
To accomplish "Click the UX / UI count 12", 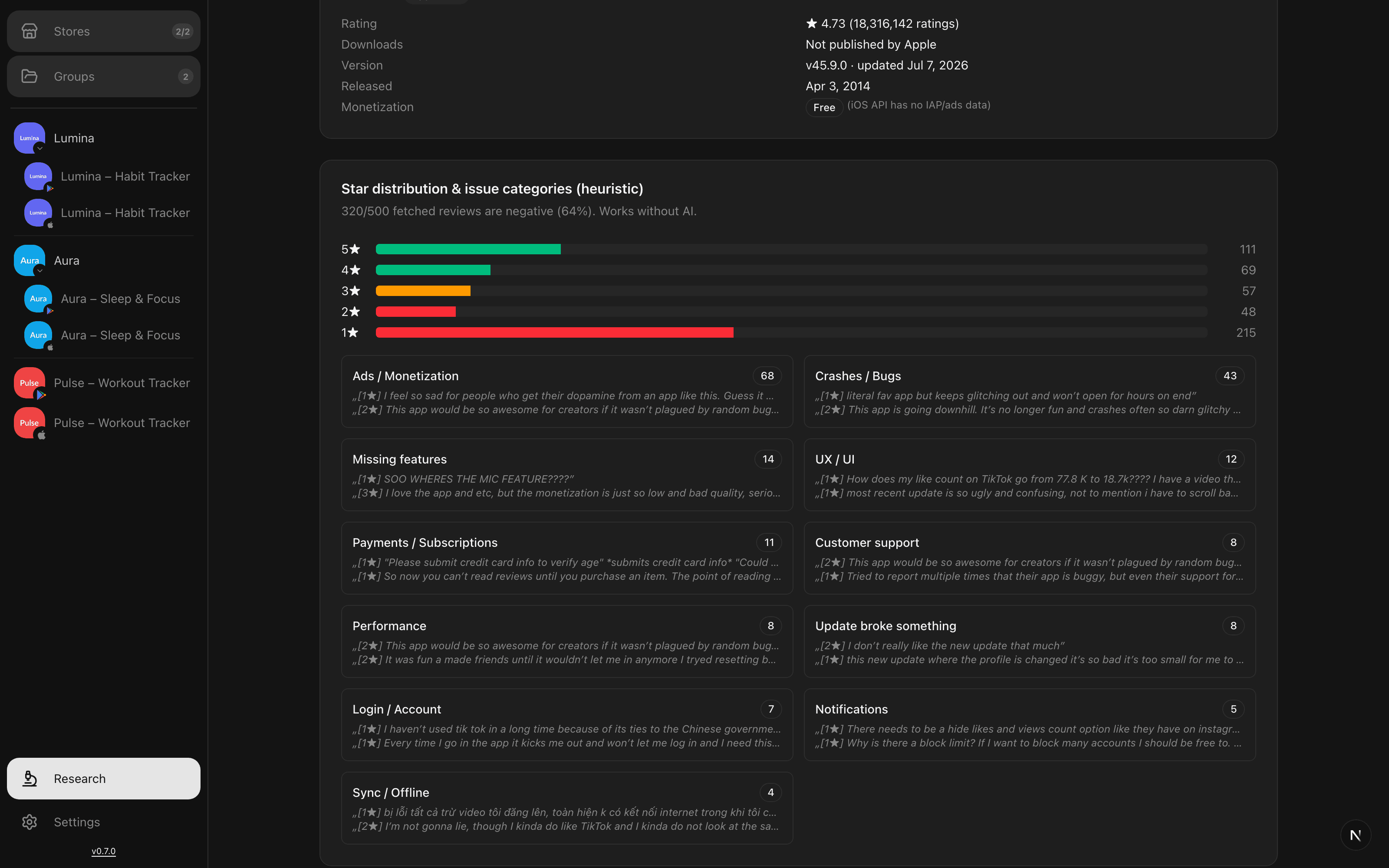I will pyautogui.click(x=1231, y=459).
